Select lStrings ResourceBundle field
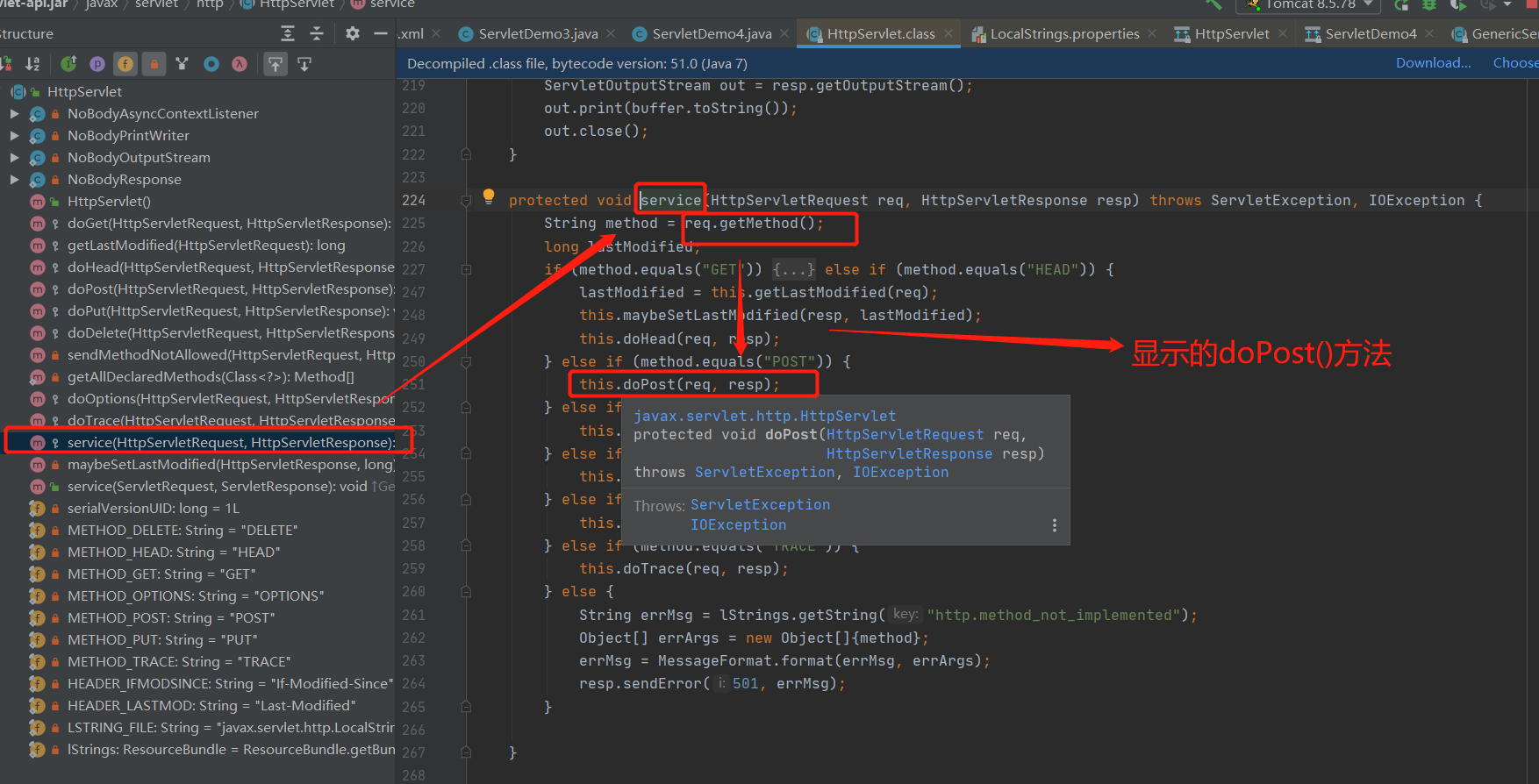Image resolution: width=1539 pixels, height=784 pixels. click(231, 749)
